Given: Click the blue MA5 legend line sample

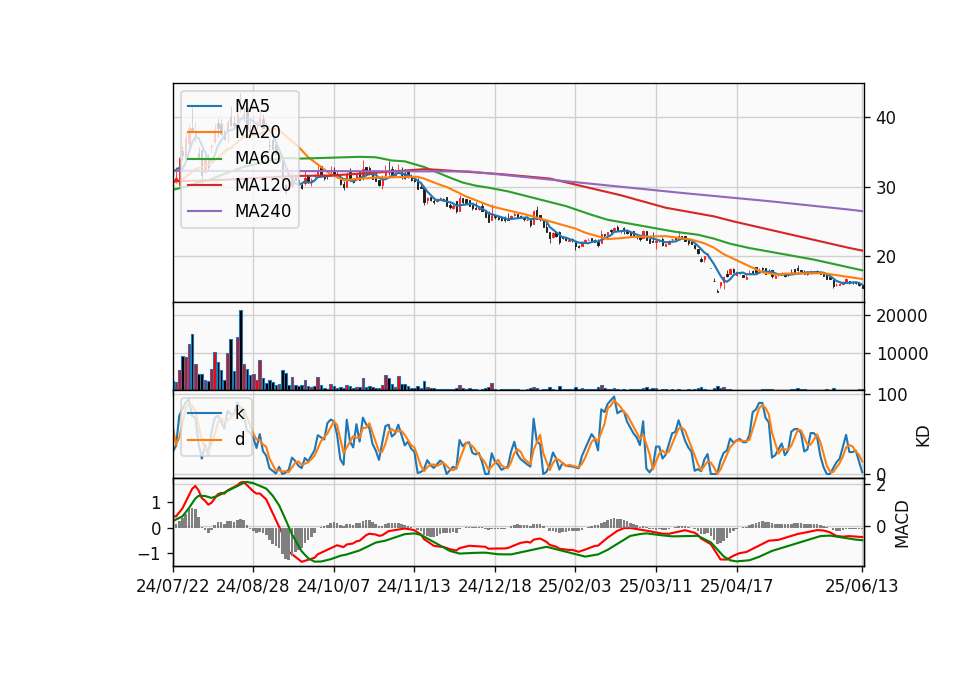Looking at the screenshot, I should click(204, 107).
